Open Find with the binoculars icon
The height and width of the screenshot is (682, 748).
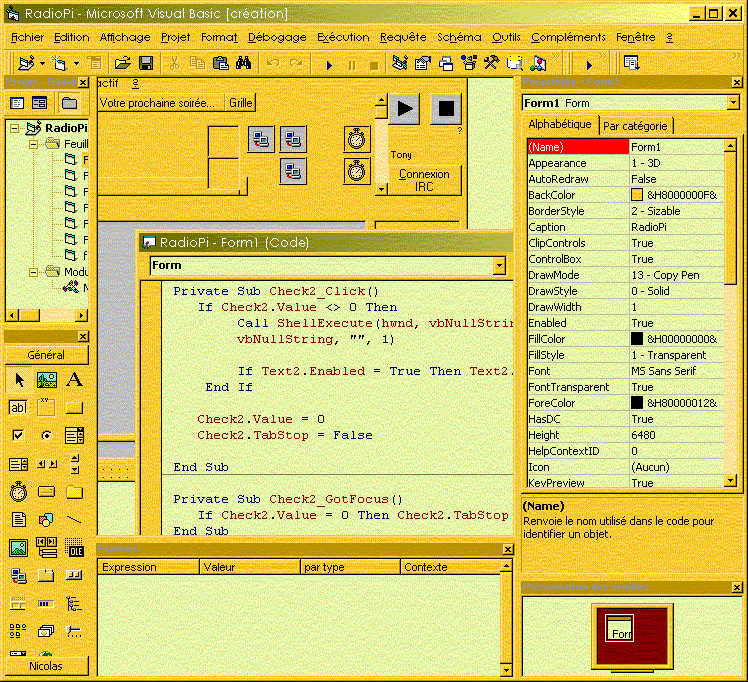click(x=243, y=62)
